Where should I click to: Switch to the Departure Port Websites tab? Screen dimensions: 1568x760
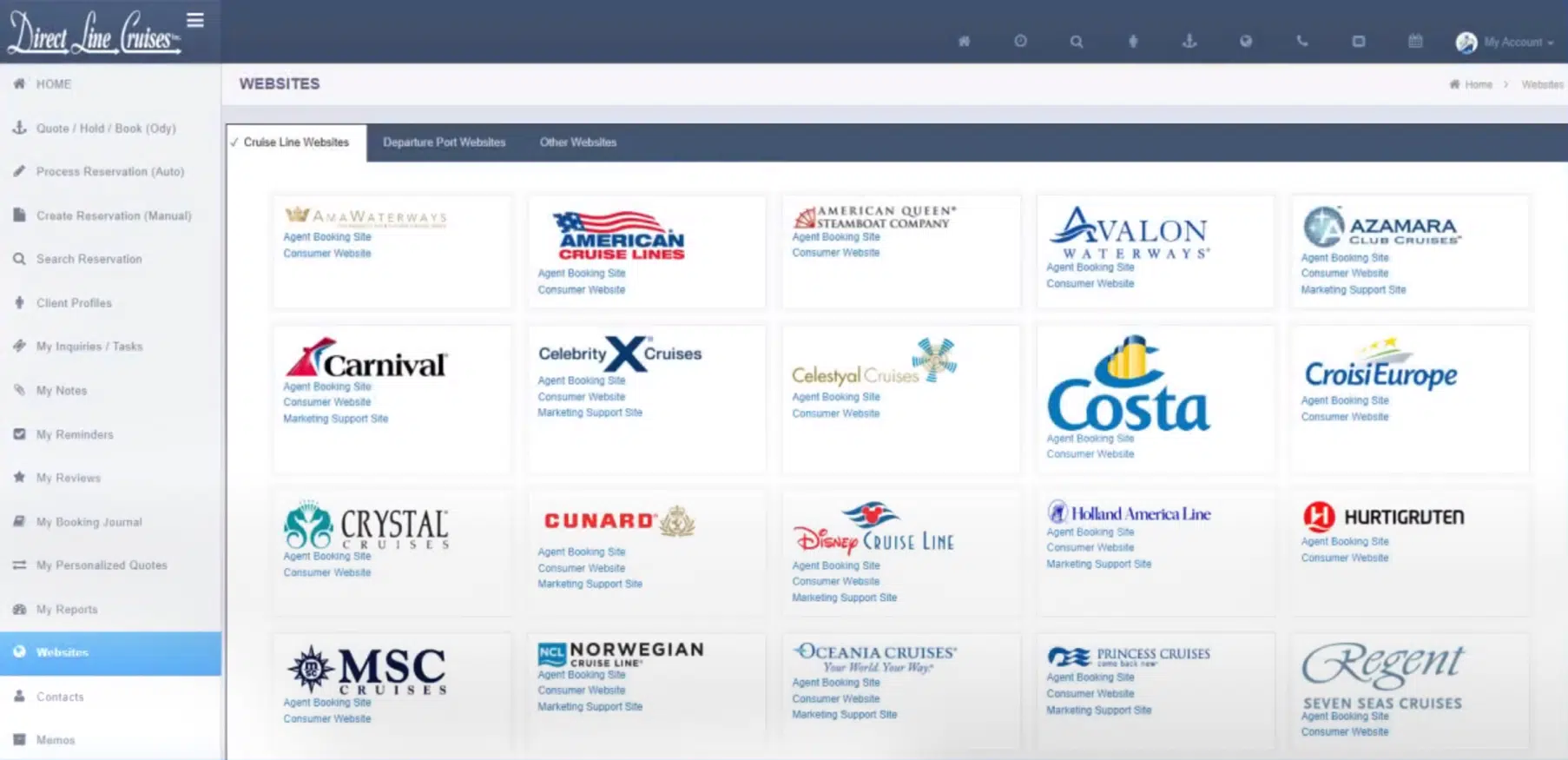444,142
